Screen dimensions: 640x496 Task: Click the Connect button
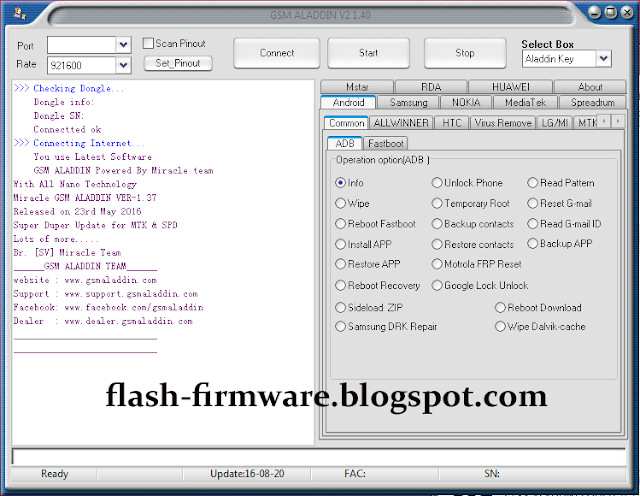tap(277, 53)
